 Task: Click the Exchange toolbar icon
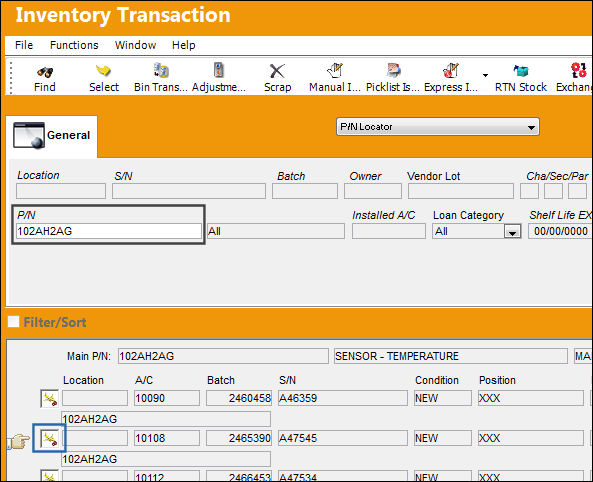point(579,71)
